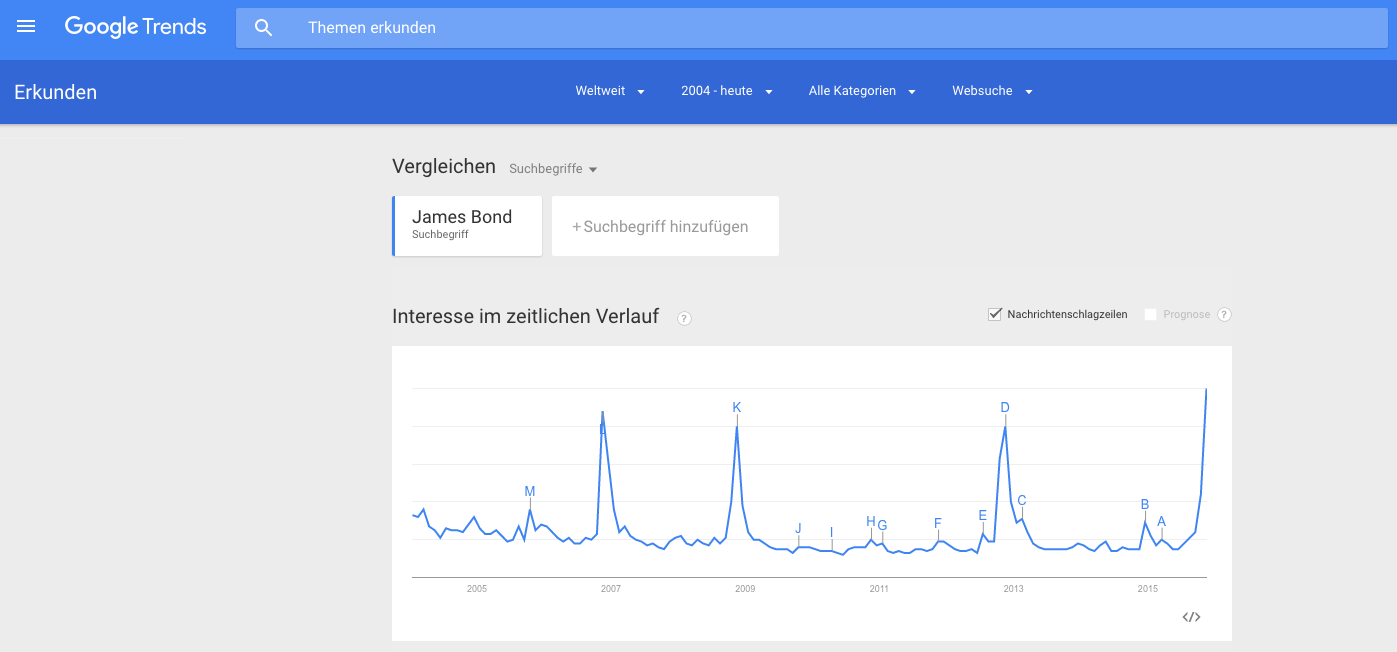
Task: Toggle the Prognose checkbox
Action: pyautogui.click(x=1150, y=314)
